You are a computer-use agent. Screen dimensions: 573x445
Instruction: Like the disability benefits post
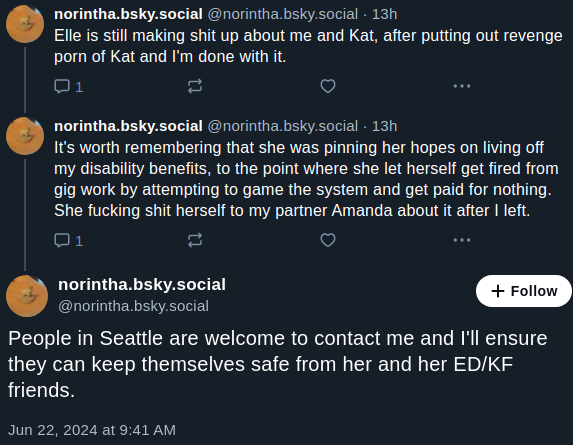pyautogui.click(x=328, y=240)
